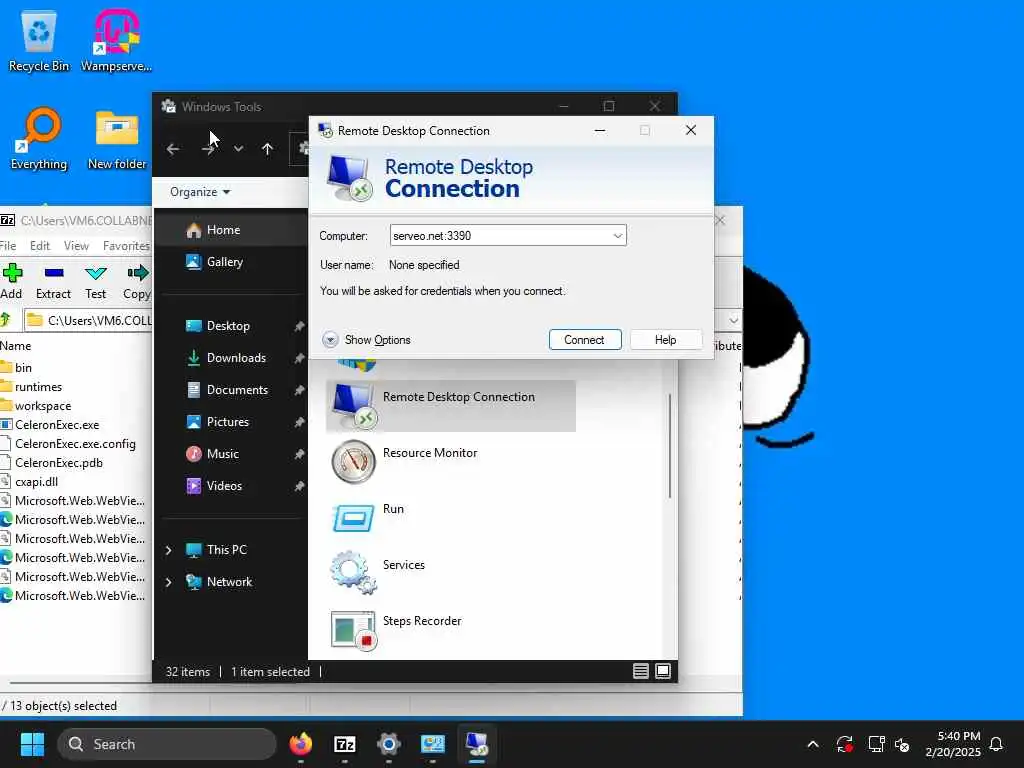Open Firefox from the taskbar
1024x768 pixels.
click(300, 744)
